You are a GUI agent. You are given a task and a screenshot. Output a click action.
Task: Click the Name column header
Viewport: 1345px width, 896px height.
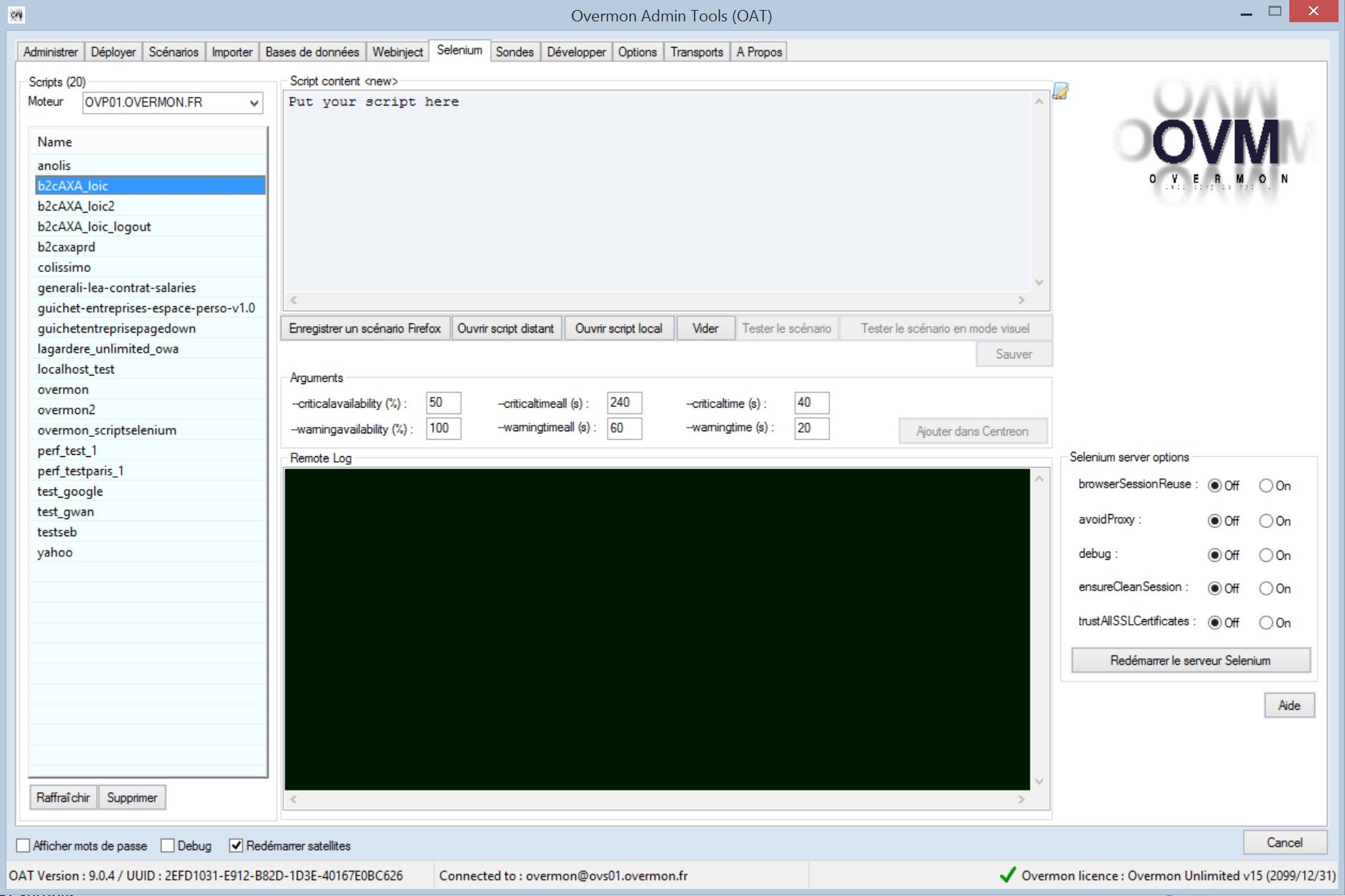point(148,142)
